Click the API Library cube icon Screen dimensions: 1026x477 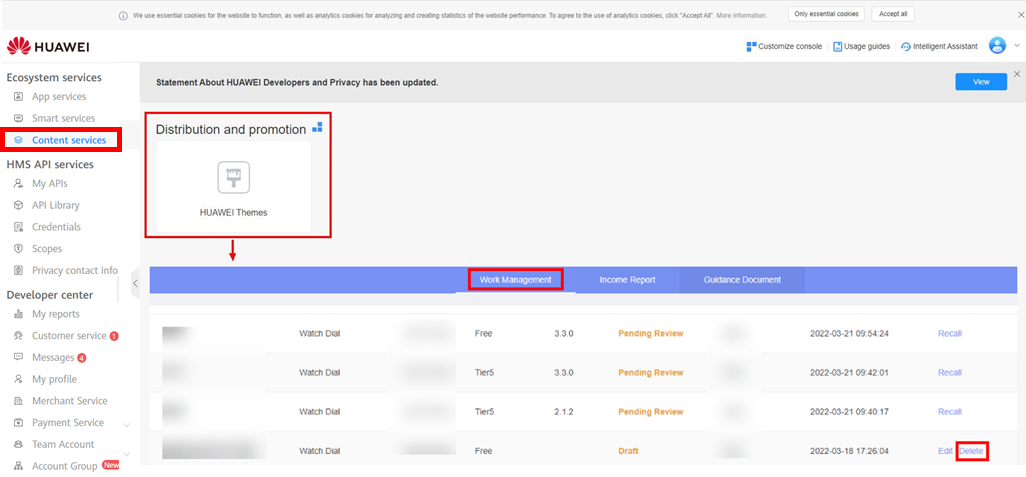pyautogui.click(x=18, y=205)
